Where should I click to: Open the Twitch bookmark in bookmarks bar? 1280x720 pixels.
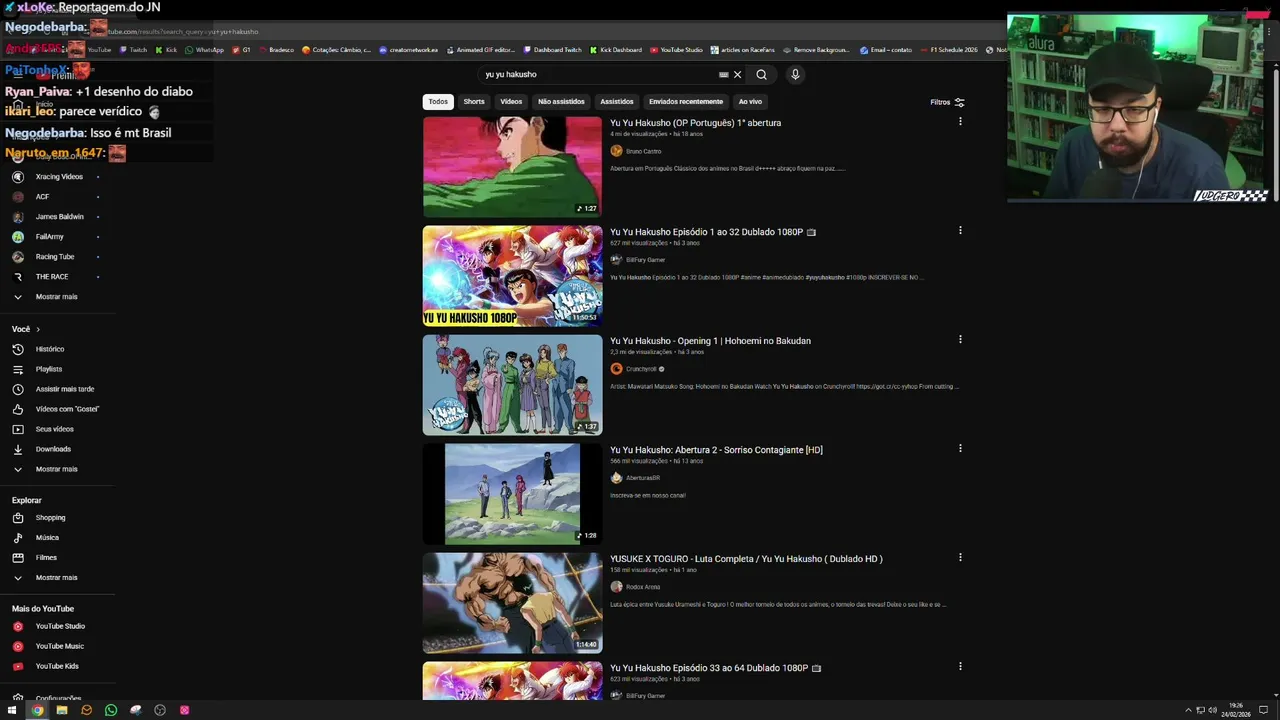point(133,49)
